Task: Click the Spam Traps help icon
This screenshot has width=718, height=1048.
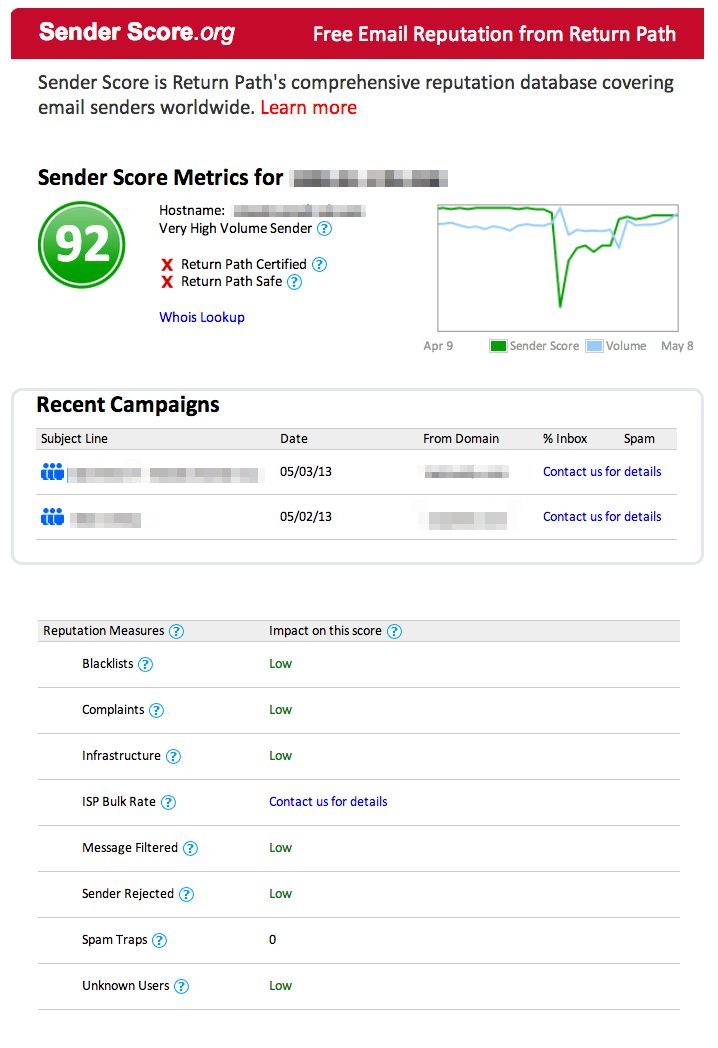Action: (x=159, y=940)
